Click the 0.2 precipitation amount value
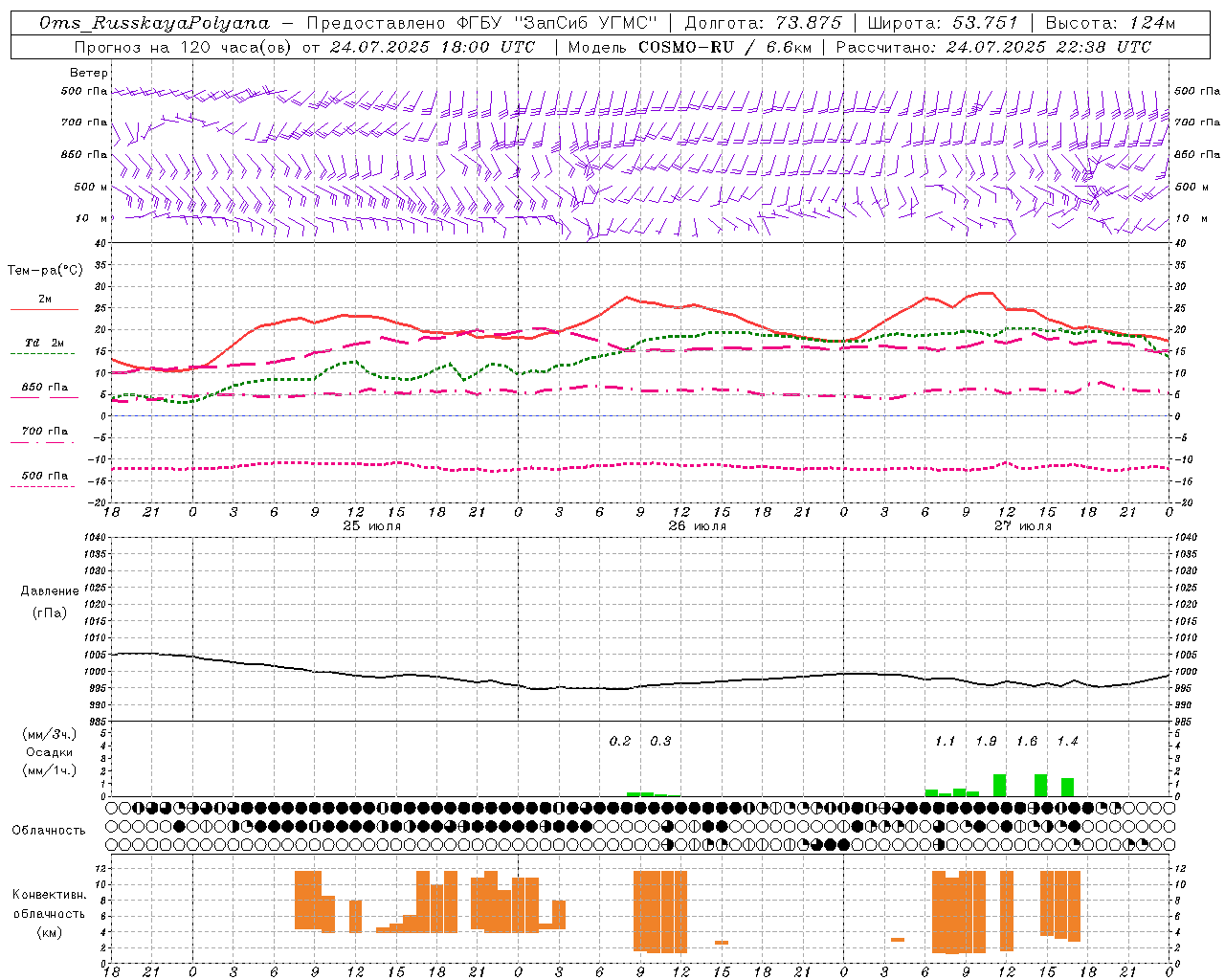The width and height of the screenshot is (1225, 980). point(620,742)
